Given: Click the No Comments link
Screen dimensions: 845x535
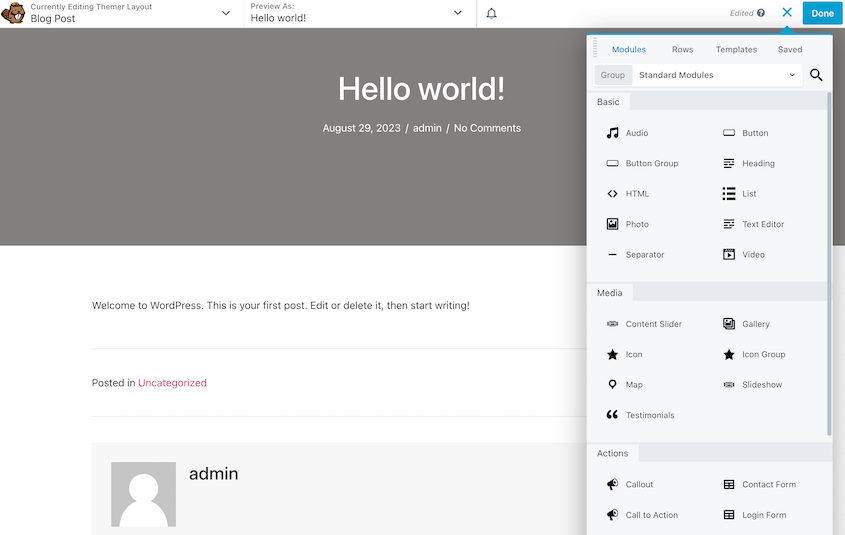Looking at the screenshot, I should [x=487, y=128].
